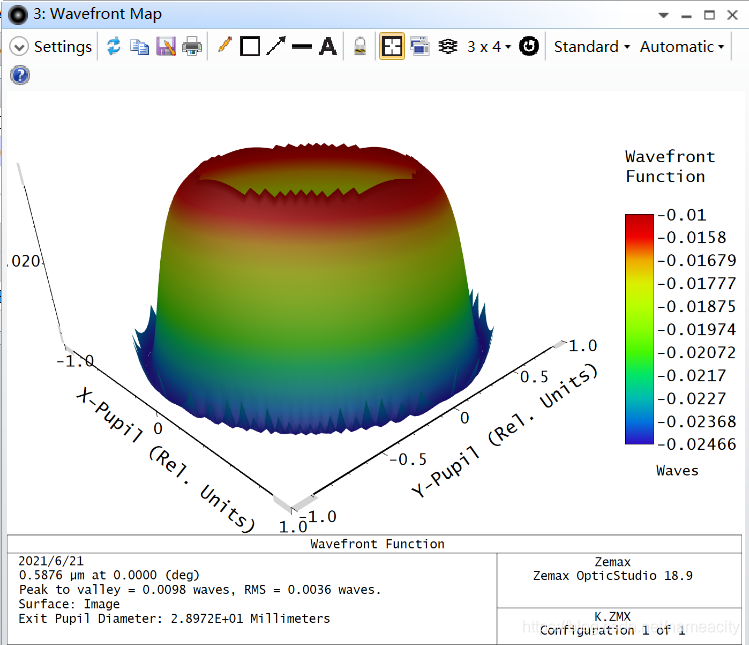Refresh the wavefront map analysis
This screenshot has height=645, width=749.
click(x=114, y=46)
